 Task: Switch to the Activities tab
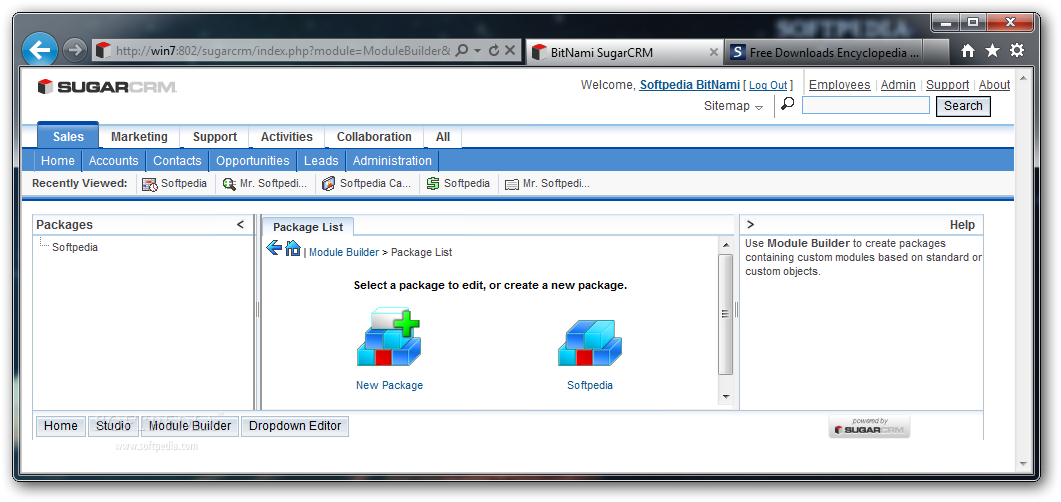point(287,137)
